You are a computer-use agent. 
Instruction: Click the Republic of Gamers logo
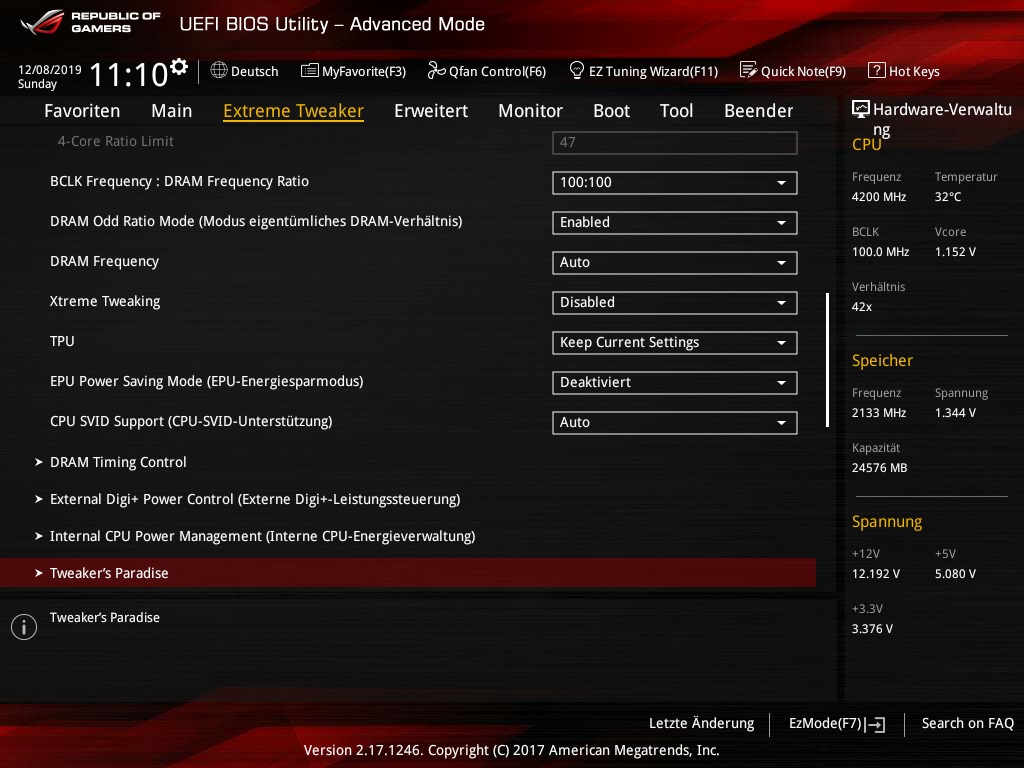(x=91, y=22)
